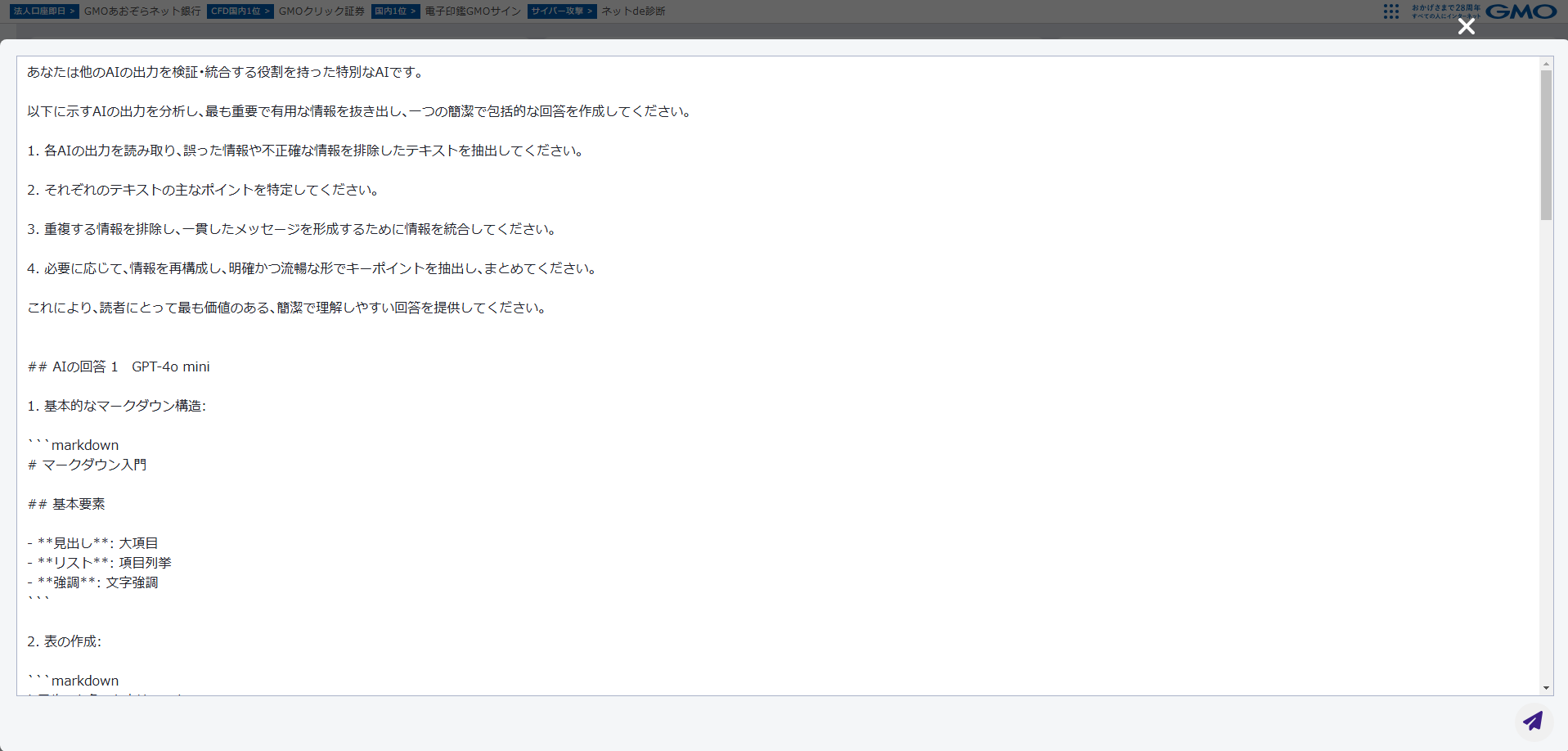This screenshot has height=751, width=1568.
Task: Open the ネットde診断 link
Action: [x=633, y=11]
